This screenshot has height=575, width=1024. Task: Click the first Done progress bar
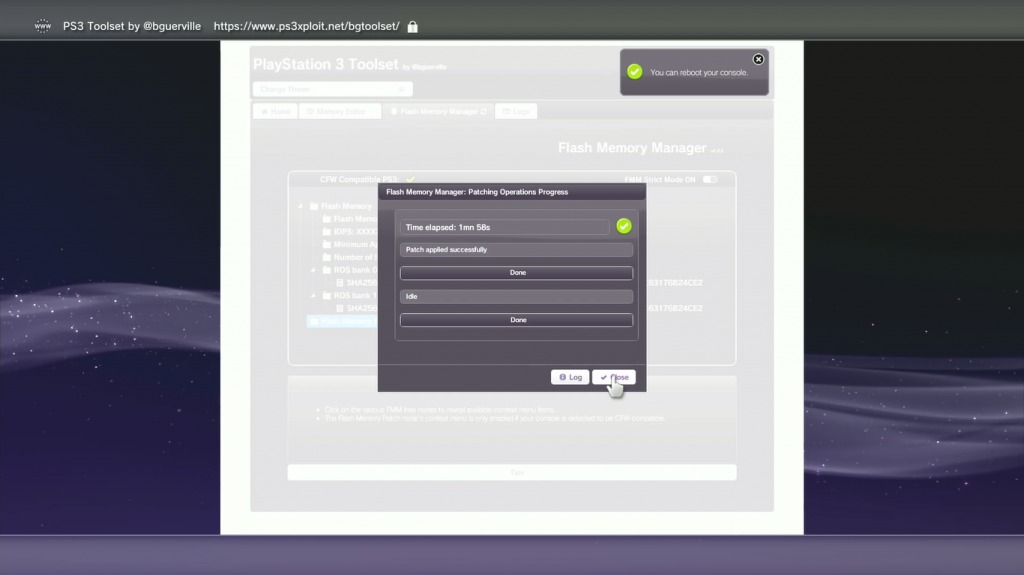517,272
